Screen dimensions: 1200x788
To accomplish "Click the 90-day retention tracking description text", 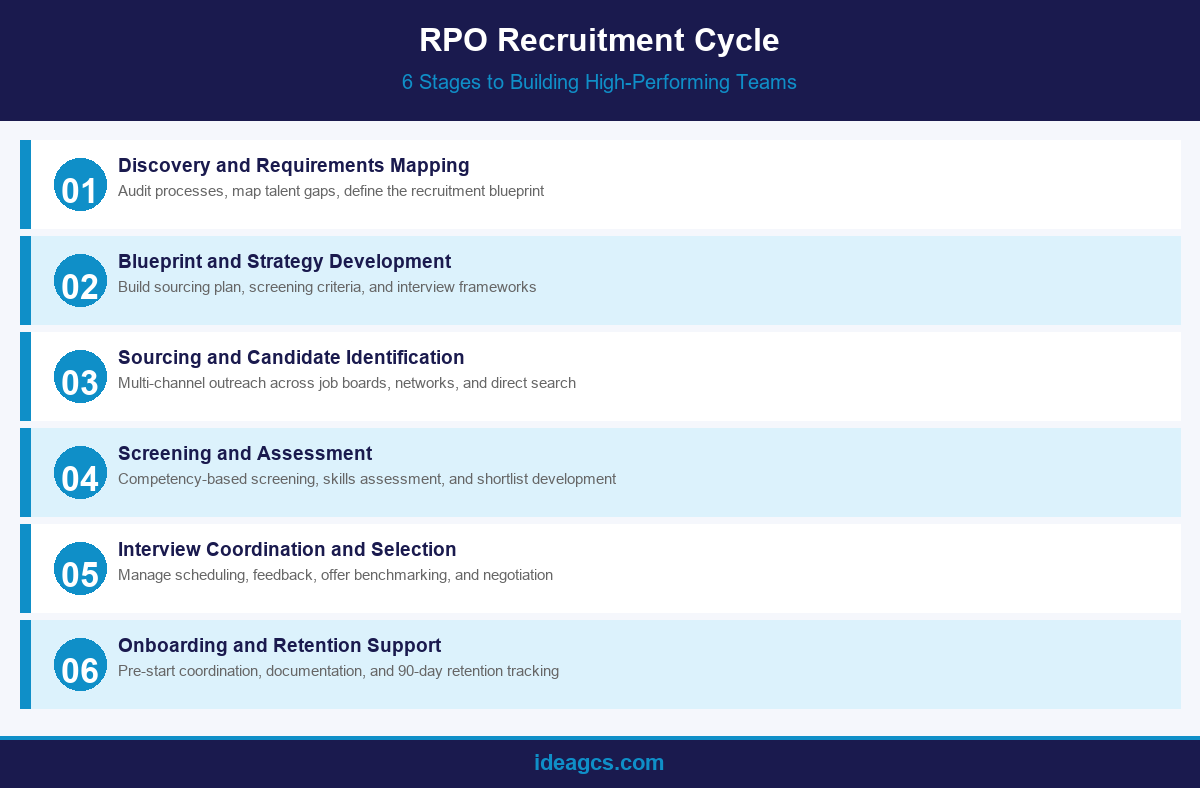I will (x=338, y=671).
